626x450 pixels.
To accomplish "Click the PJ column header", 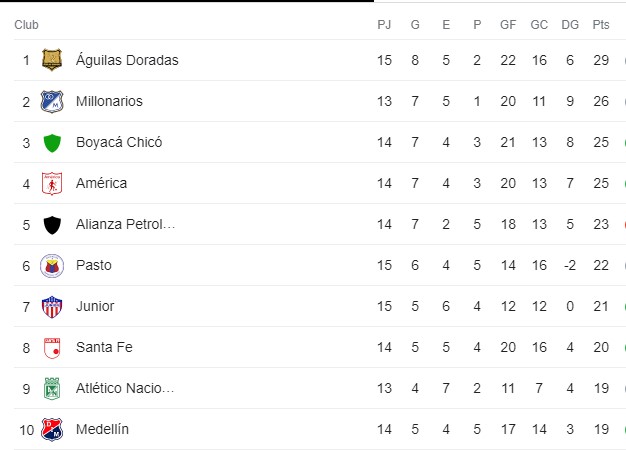I will (x=384, y=25).
